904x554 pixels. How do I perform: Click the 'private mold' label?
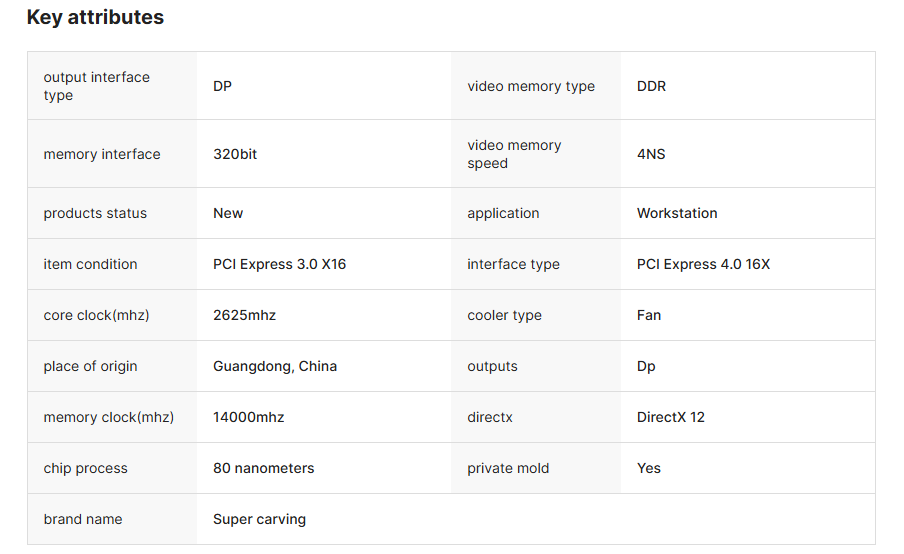pyautogui.click(x=508, y=468)
